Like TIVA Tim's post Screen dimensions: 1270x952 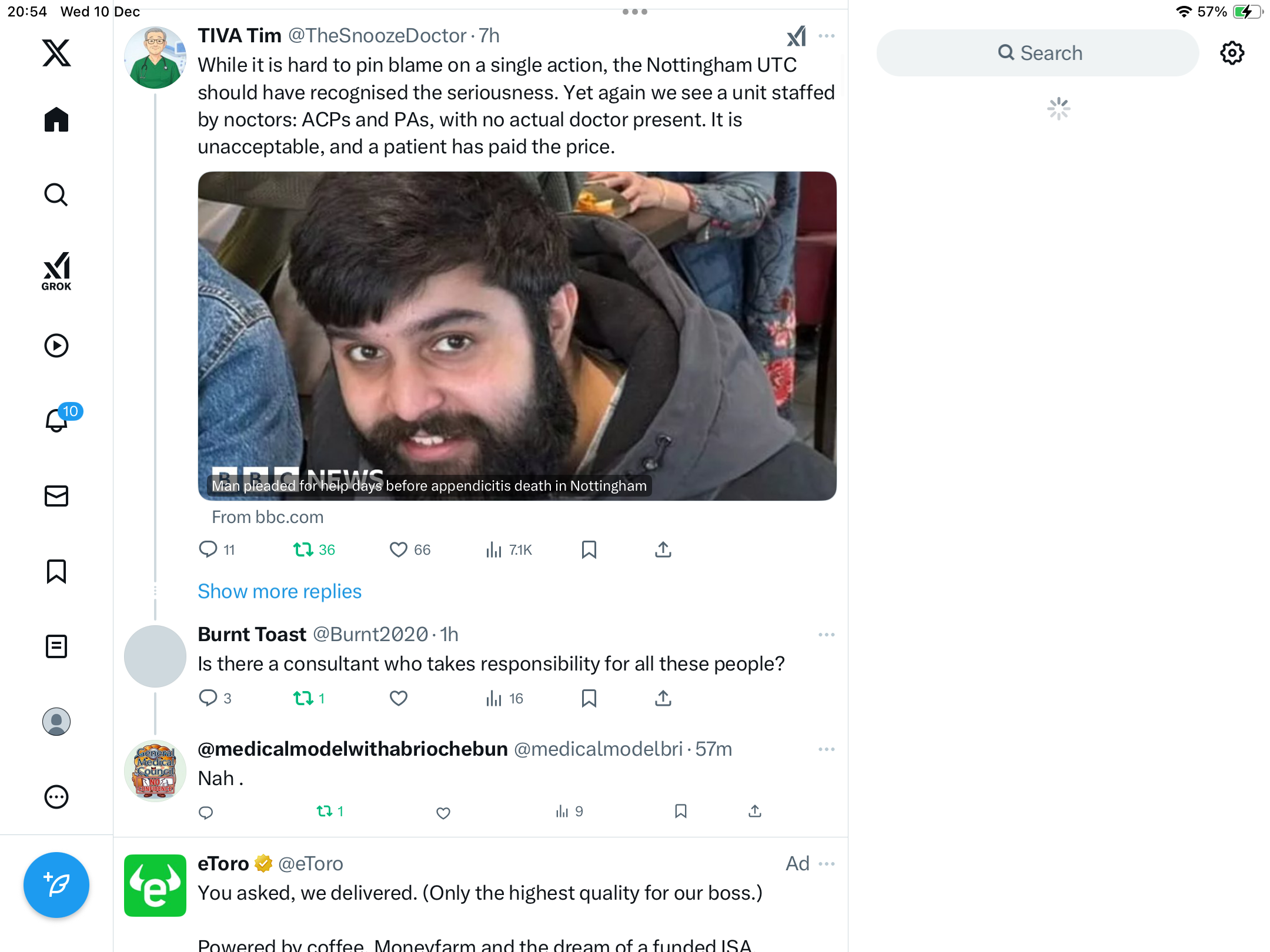(410, 549)
